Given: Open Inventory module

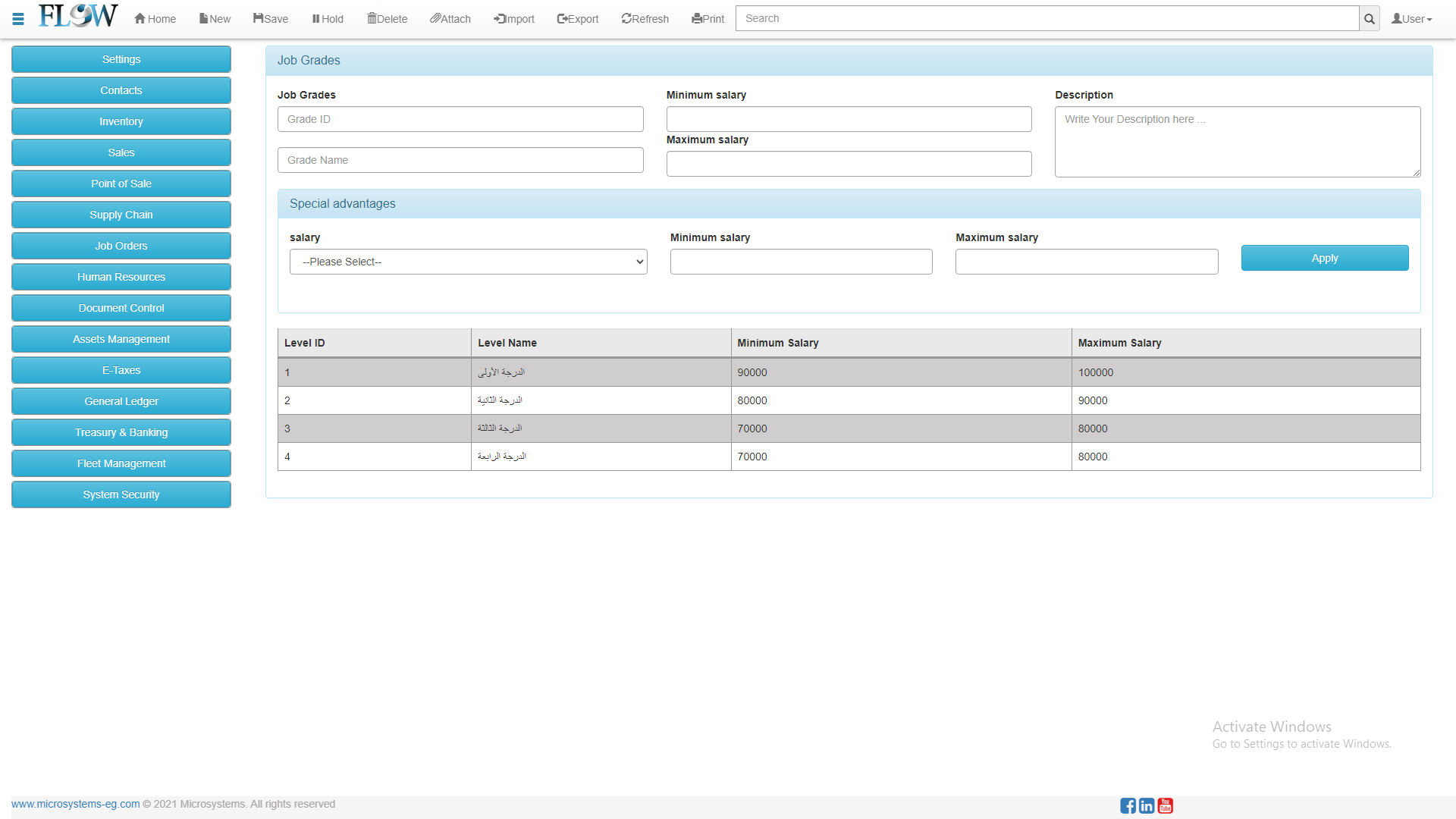Looking at the screenshot, I should click(121, 121).
